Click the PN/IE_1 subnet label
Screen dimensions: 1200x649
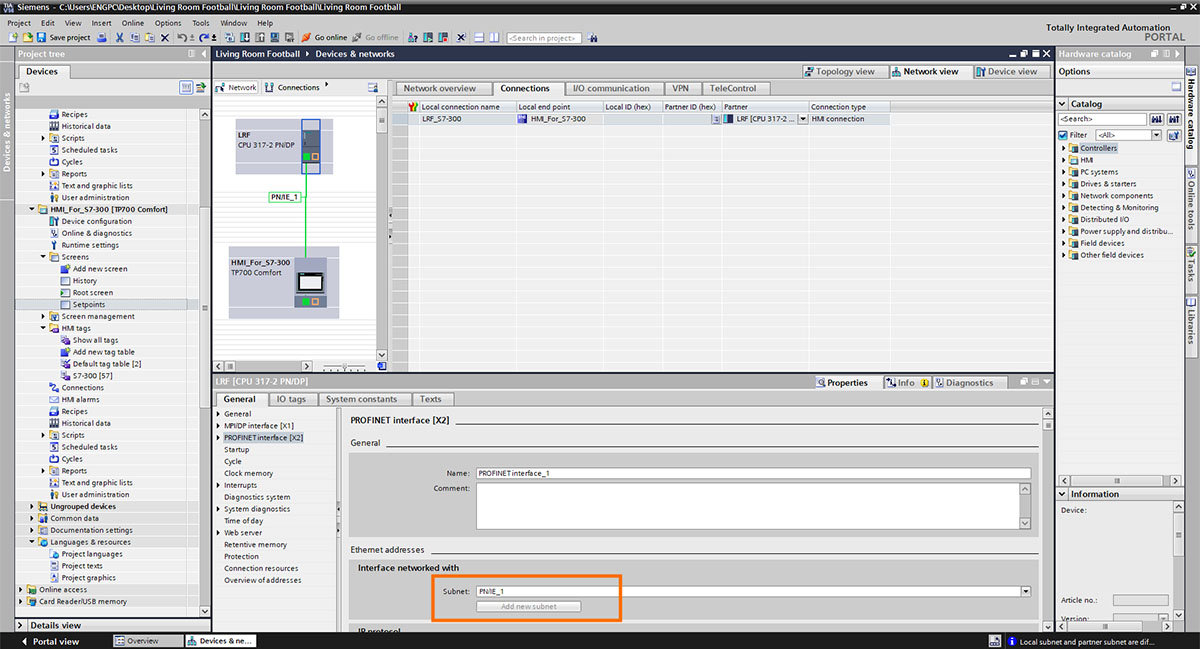pyautogui.click(x=285, y=197)
